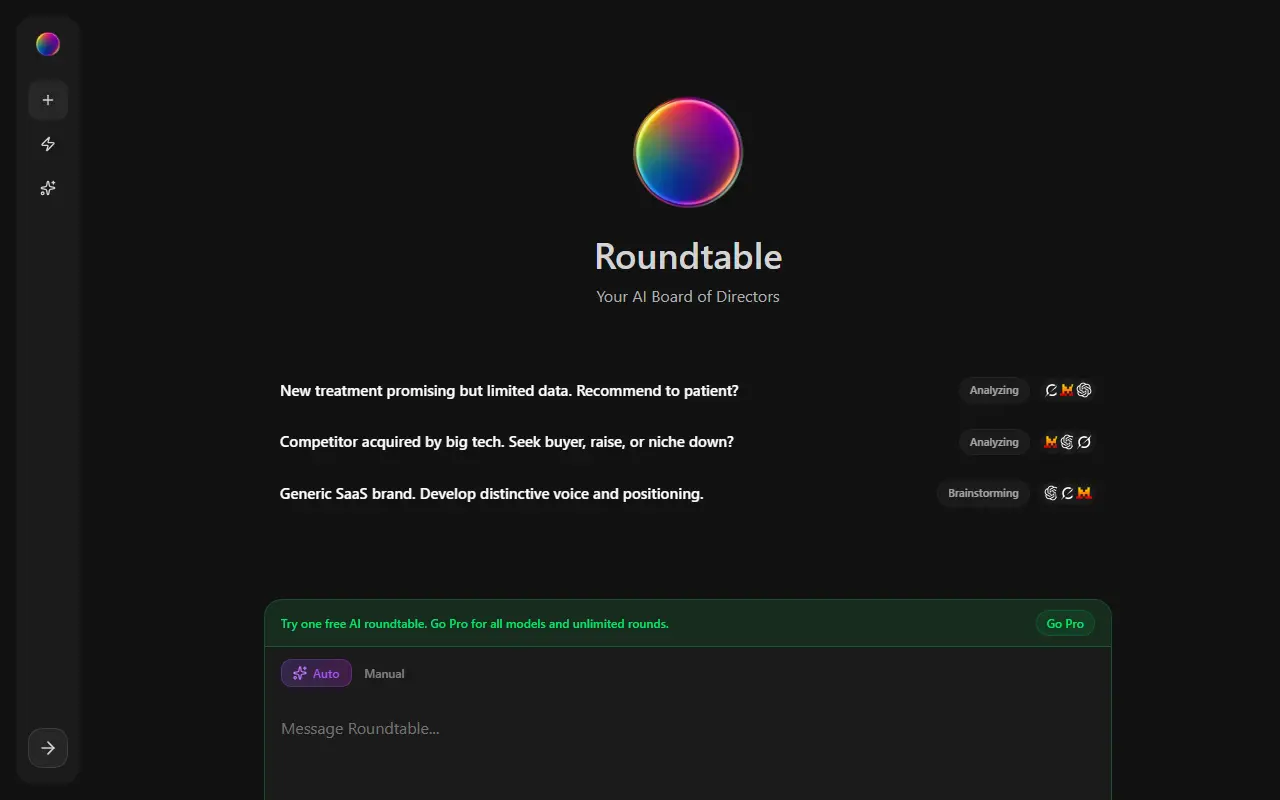Click Analyzing badge on Competitor acquired row
Viewport: 1280px width, 800px height.
[994, 442]
